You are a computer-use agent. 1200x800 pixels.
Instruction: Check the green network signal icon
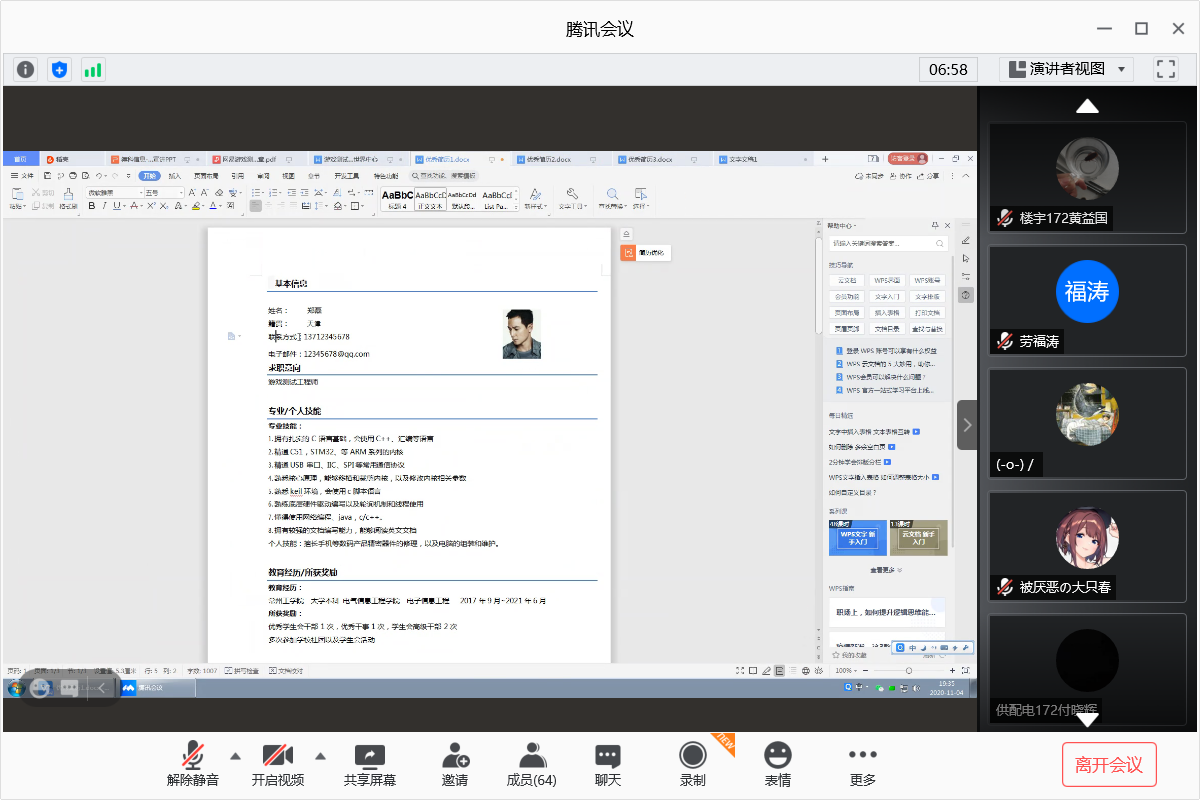(x=93, y=69)
